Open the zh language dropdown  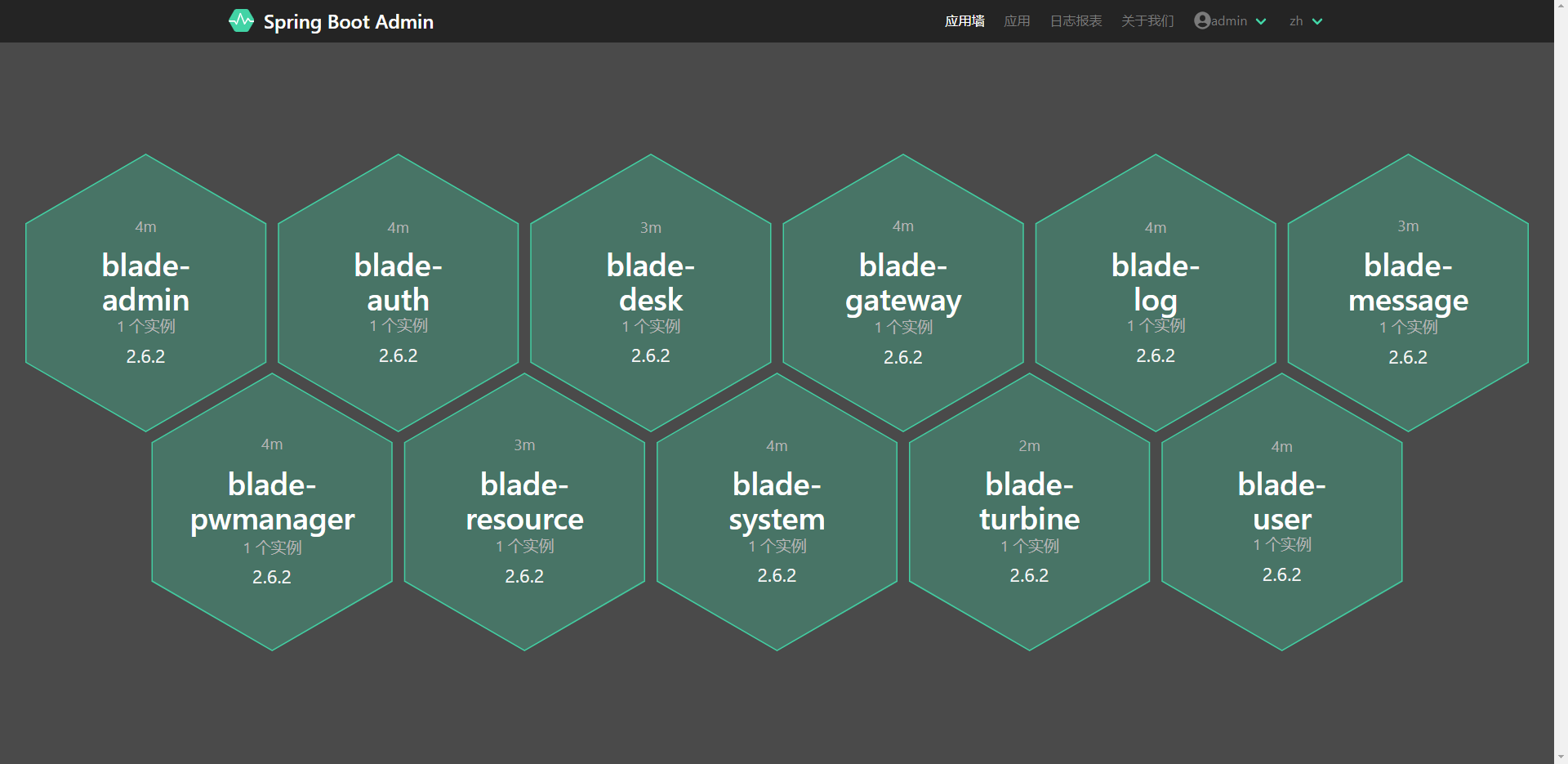tap(1305, 21)
